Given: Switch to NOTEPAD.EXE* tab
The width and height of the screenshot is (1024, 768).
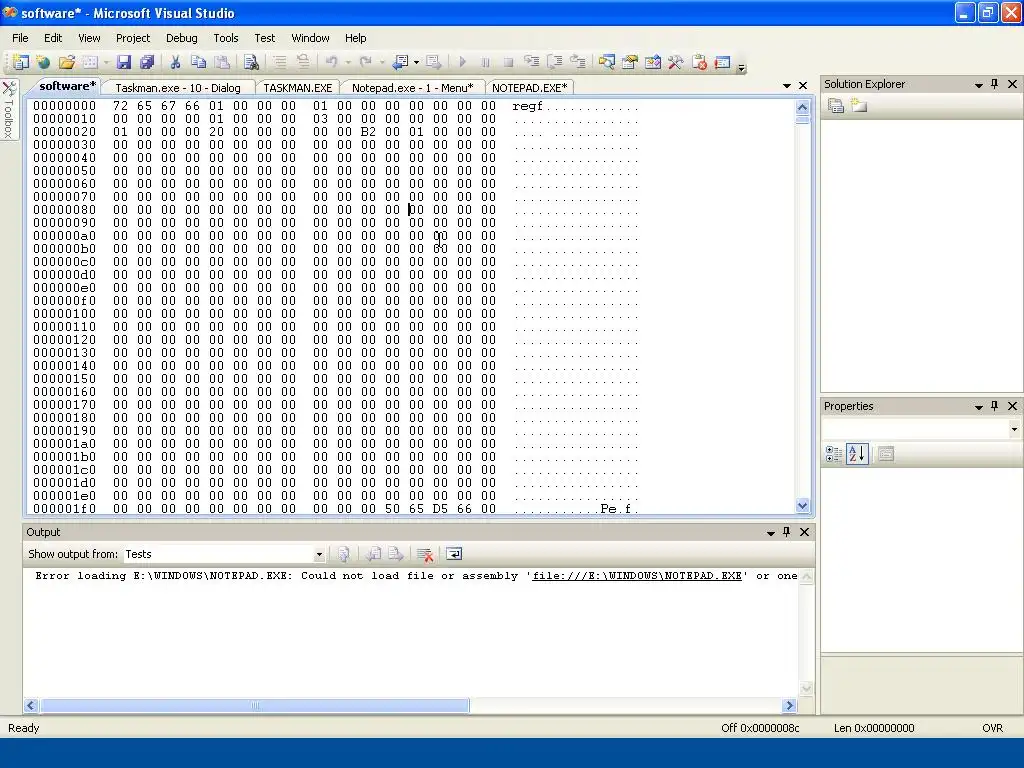Looking at the screenshot, I should [530, 88].
